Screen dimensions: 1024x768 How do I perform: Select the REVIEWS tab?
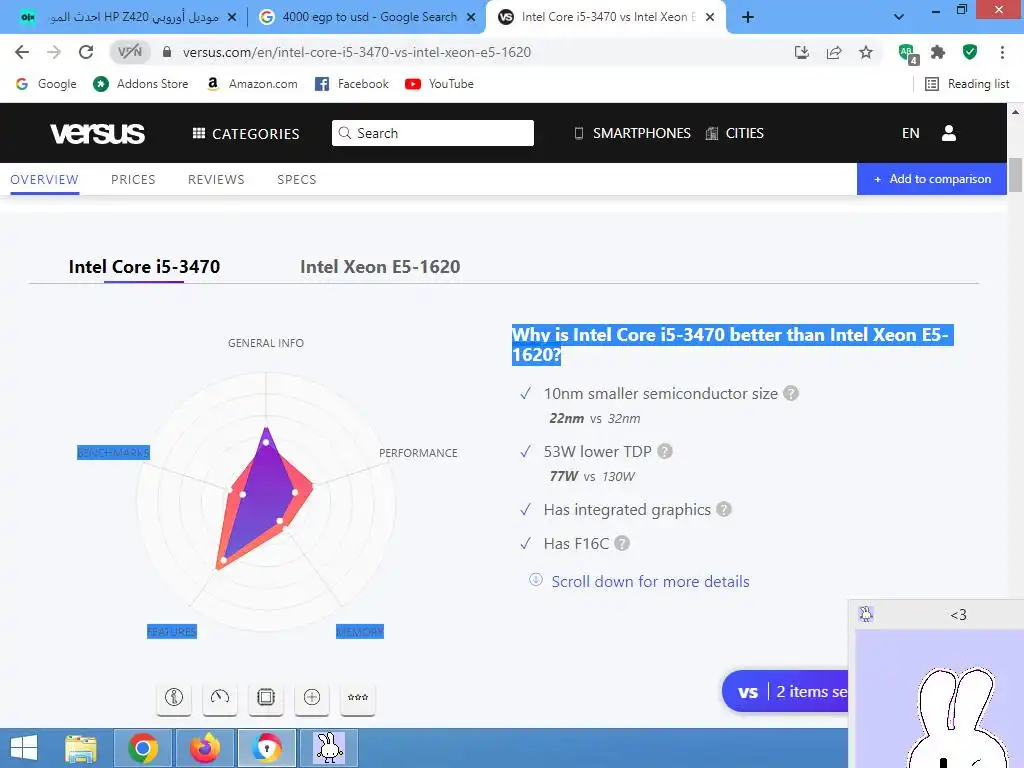point(216,180)
